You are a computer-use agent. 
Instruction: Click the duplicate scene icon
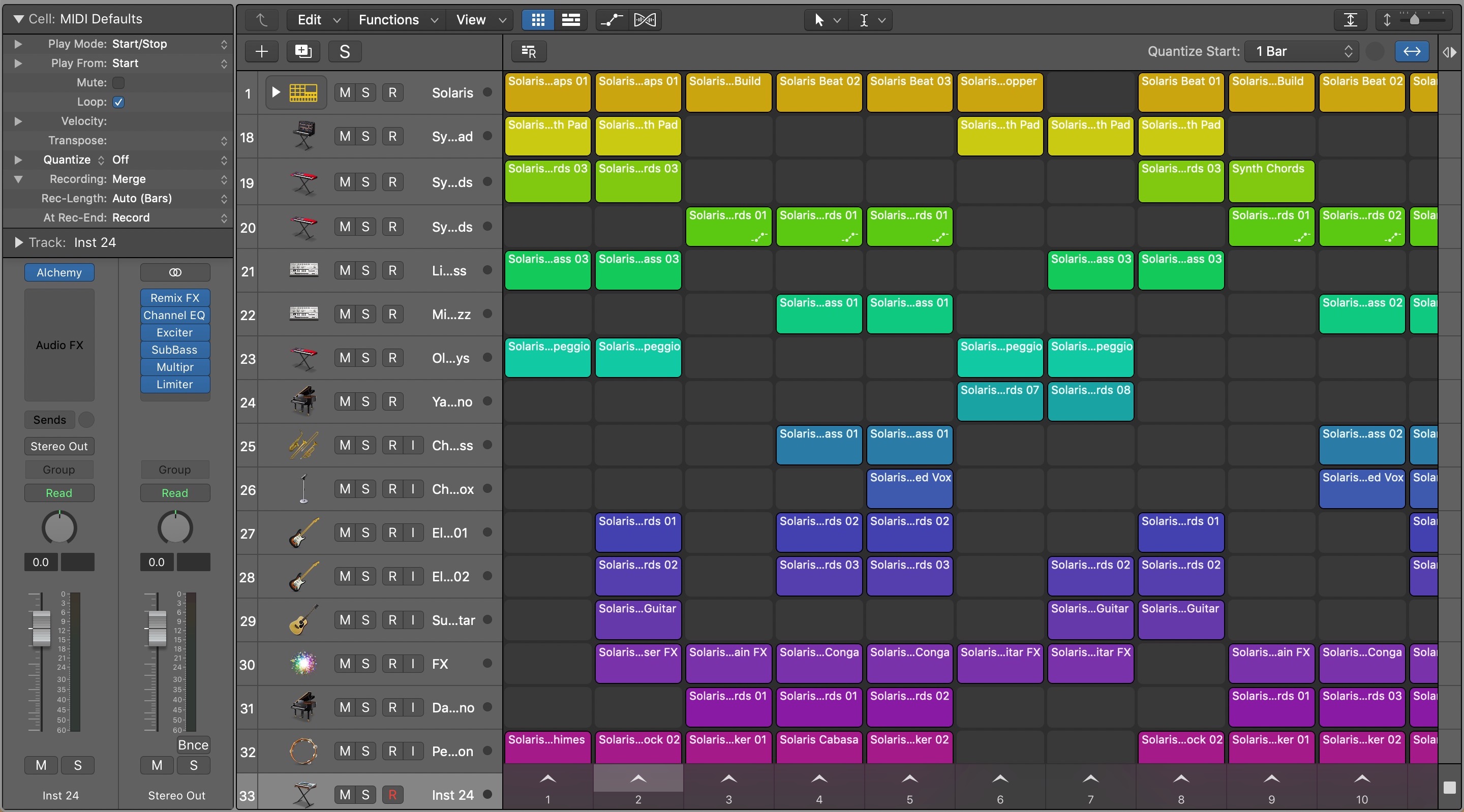point(303,51)
